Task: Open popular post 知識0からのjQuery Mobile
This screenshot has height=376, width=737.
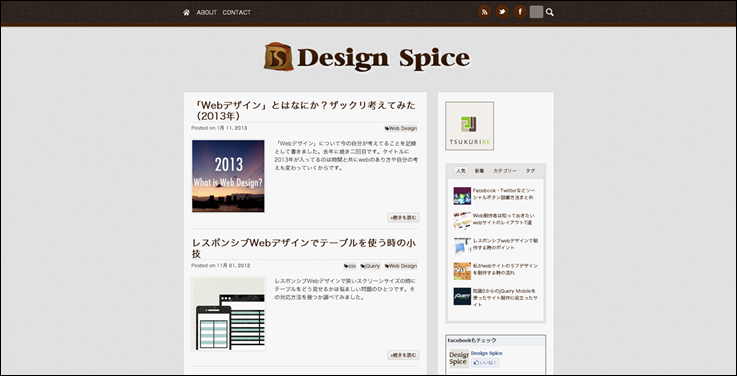Action: coord(505,298)
